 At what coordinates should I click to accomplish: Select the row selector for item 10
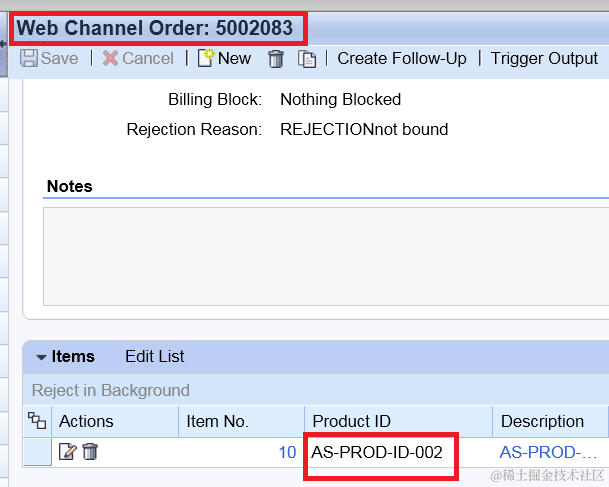click(x=37, y=452)
